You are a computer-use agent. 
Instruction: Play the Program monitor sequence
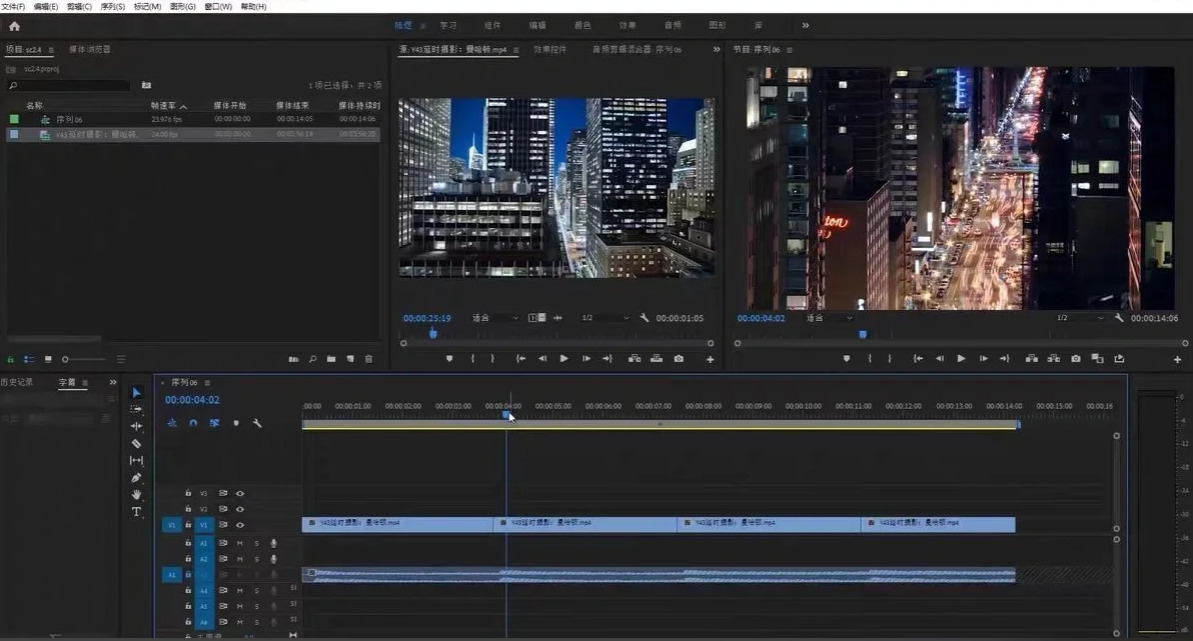pyautogui.click(x=961, y=359)
